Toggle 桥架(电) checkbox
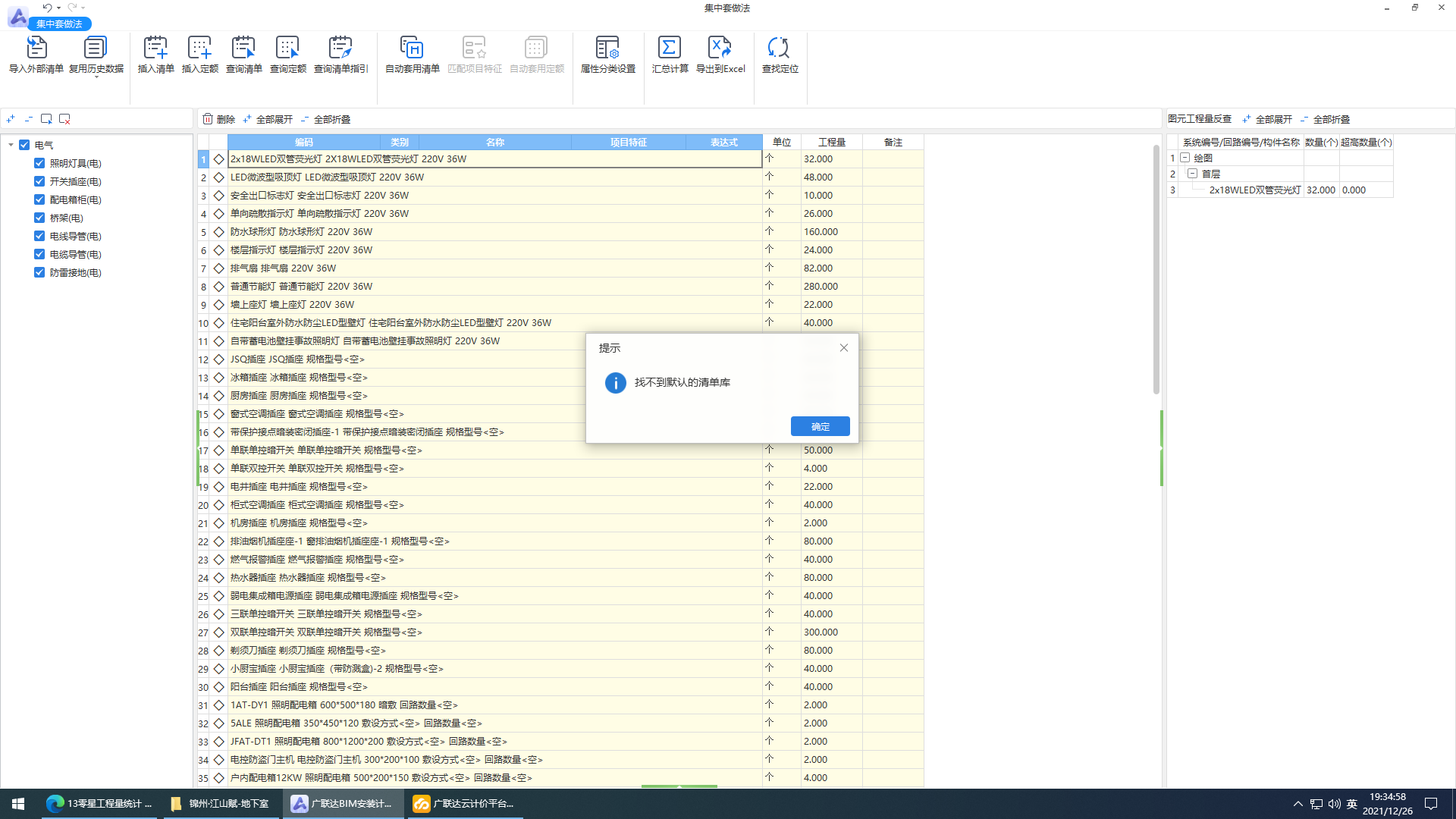 tap(39, 218)
